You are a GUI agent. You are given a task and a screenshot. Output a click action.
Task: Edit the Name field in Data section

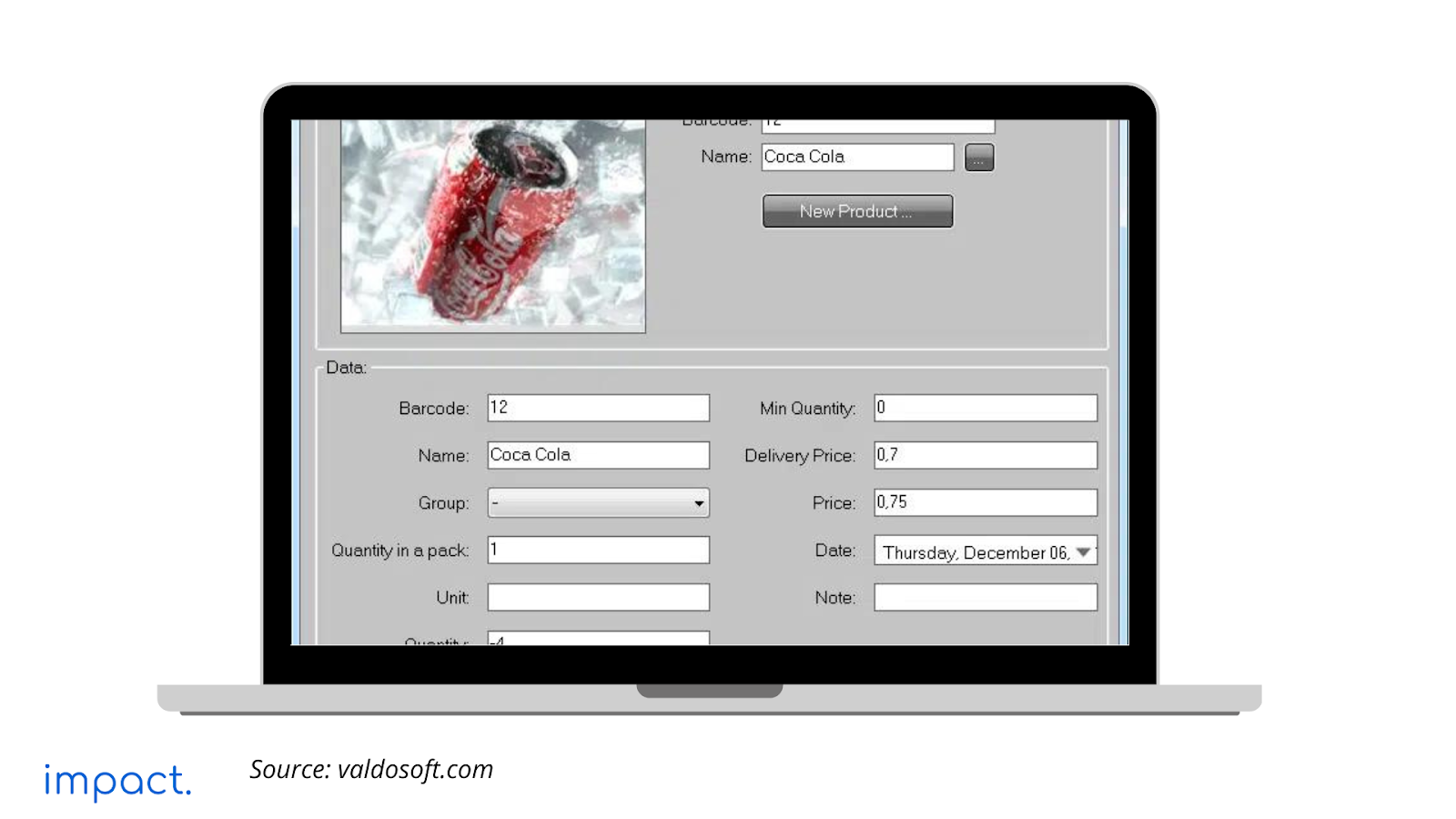(598, 455)
